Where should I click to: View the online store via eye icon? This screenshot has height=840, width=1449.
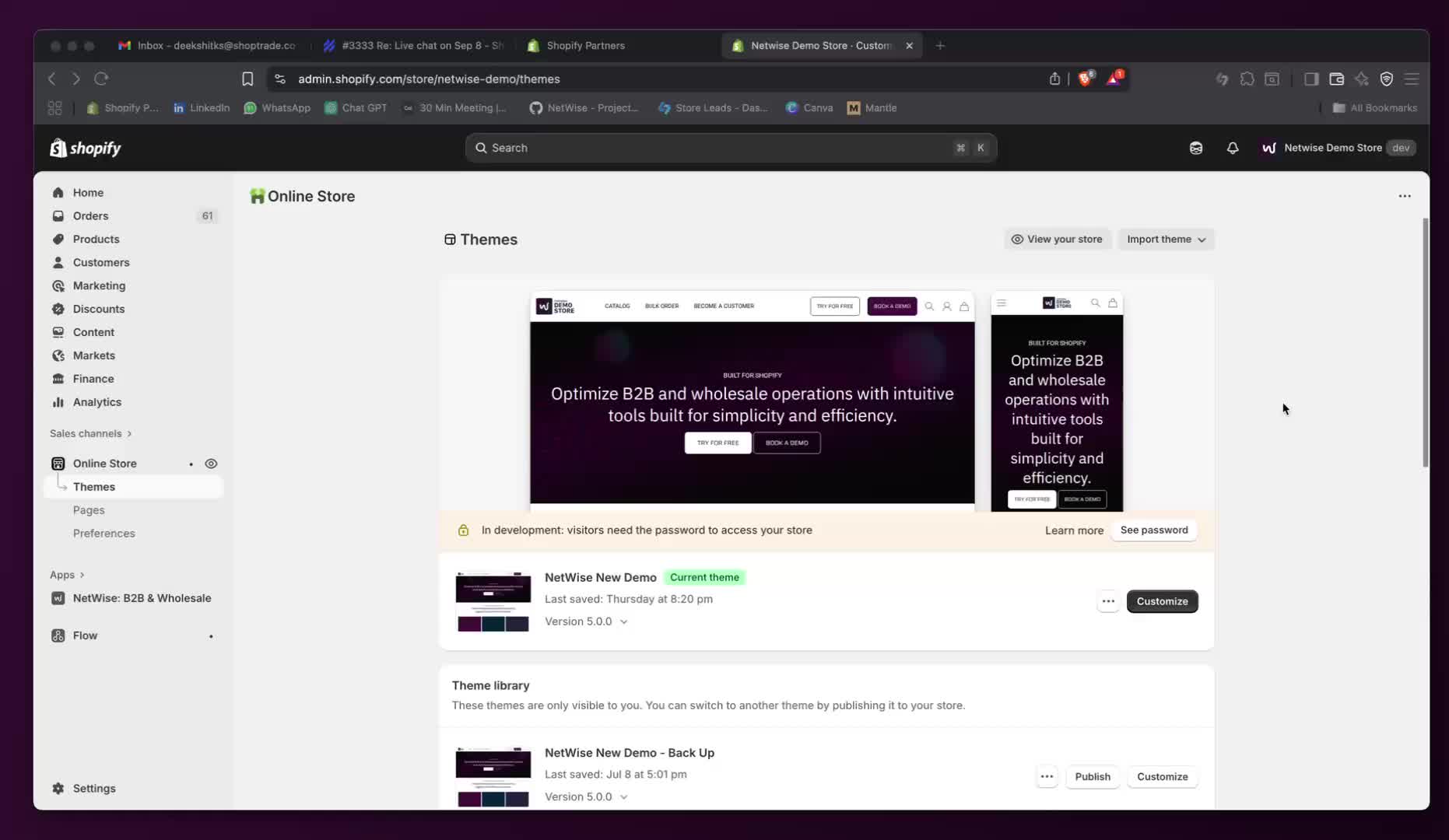point(211,464)
